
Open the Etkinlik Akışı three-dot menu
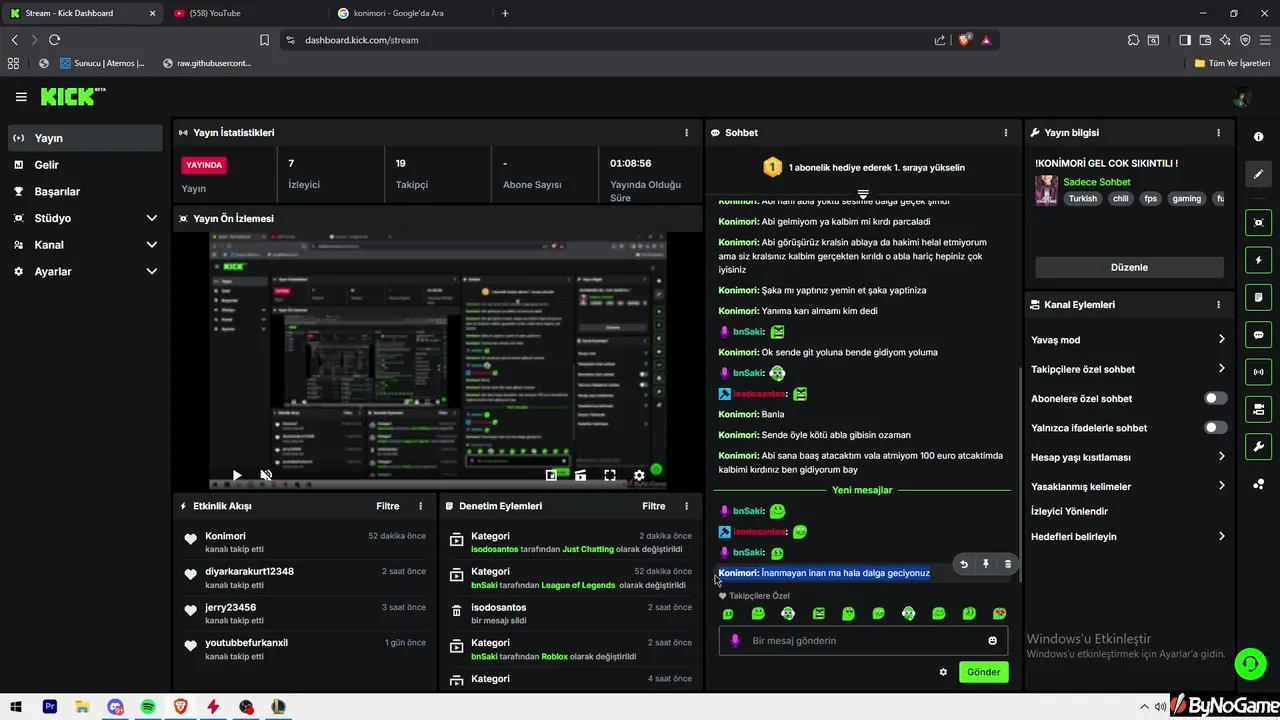[420, 506]
